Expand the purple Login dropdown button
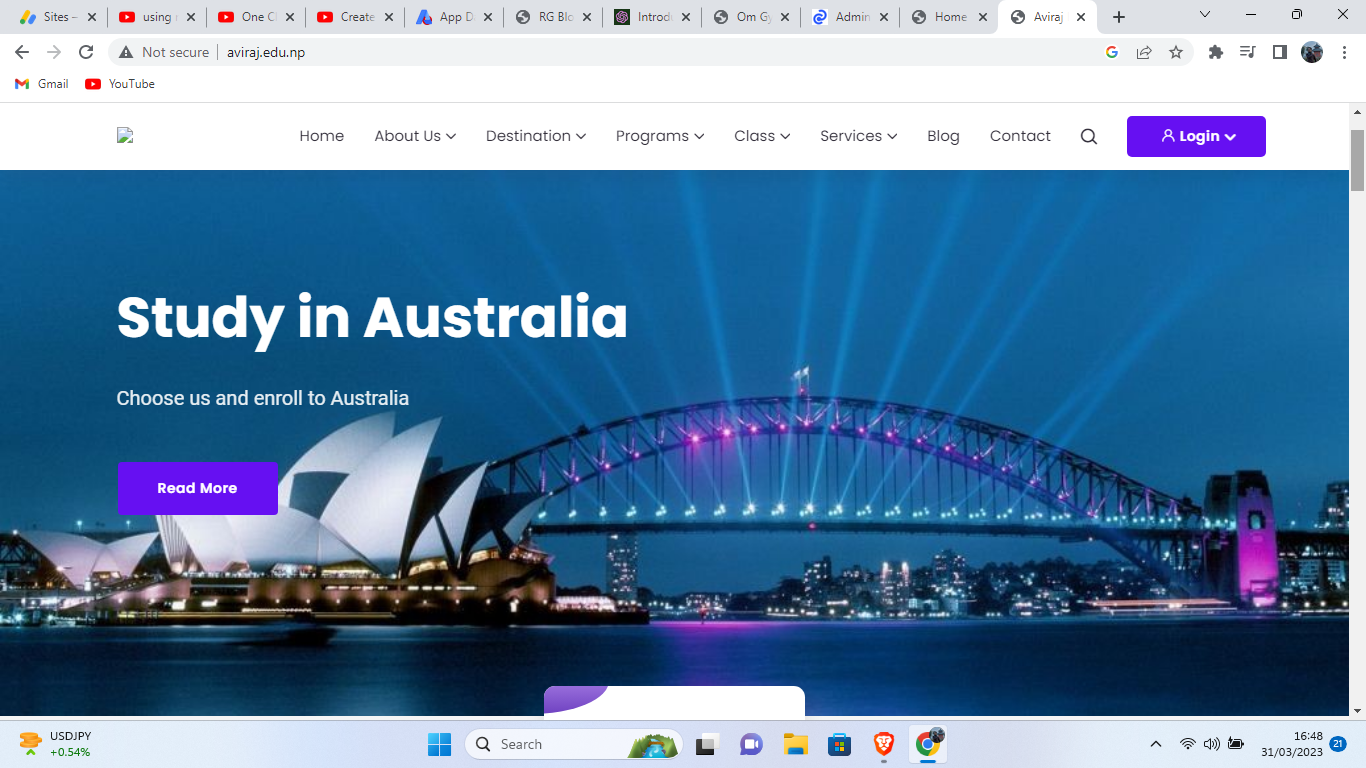 1196,137
